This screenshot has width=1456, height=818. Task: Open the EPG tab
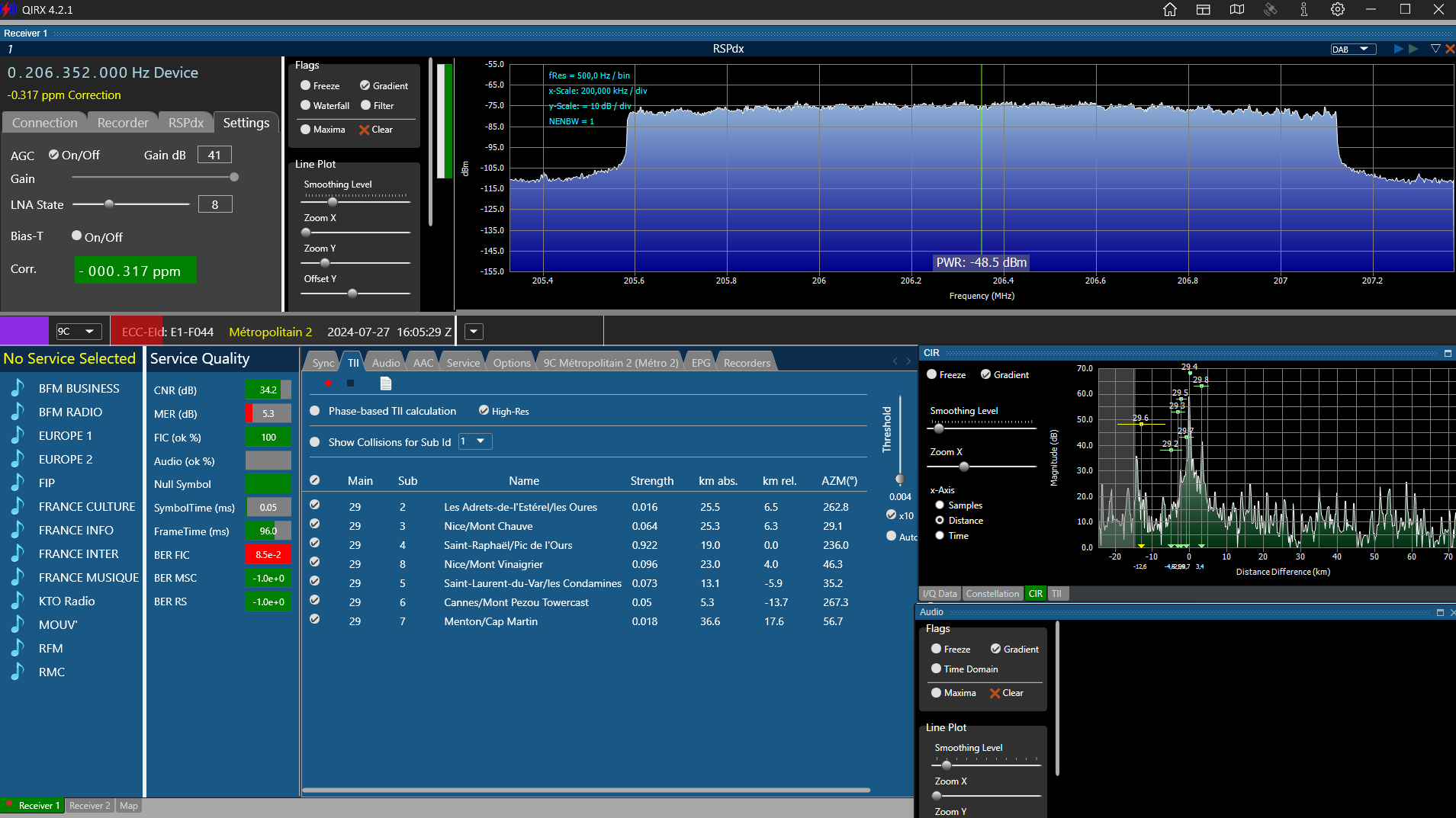700,363
